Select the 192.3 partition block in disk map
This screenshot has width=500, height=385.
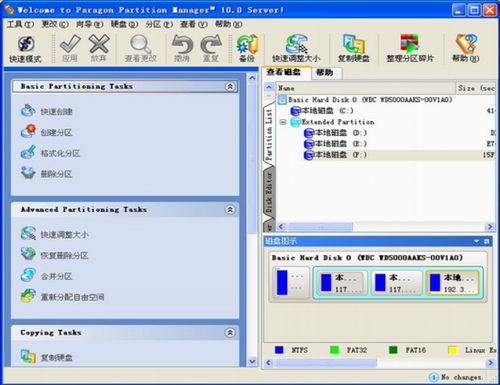click(453, 283)
